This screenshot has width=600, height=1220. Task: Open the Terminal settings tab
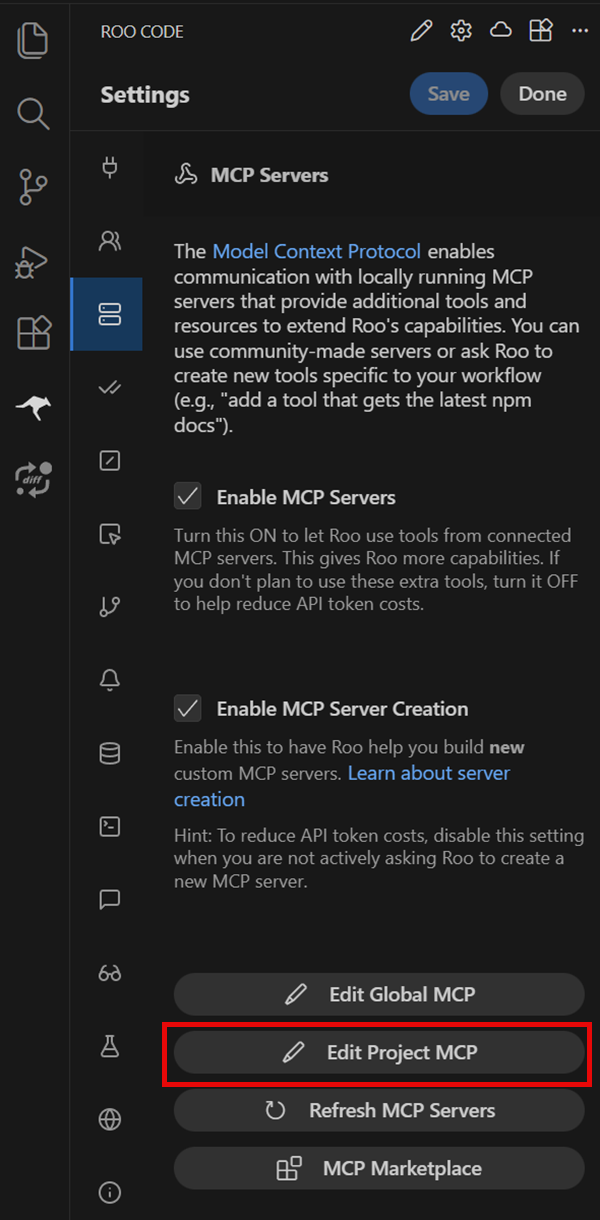(110, 827)
